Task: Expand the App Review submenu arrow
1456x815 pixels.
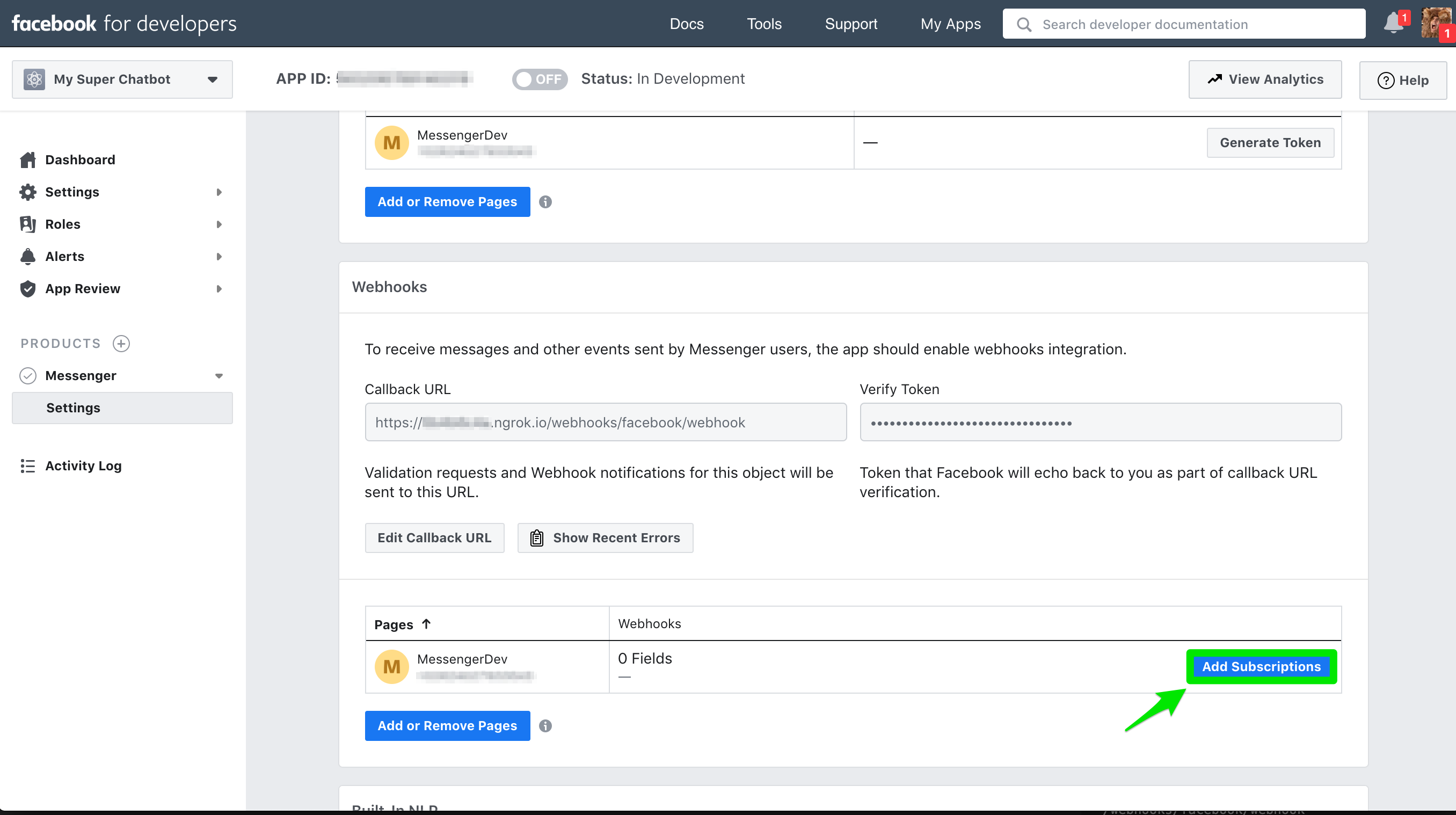Action: click(x=219, y=289)
